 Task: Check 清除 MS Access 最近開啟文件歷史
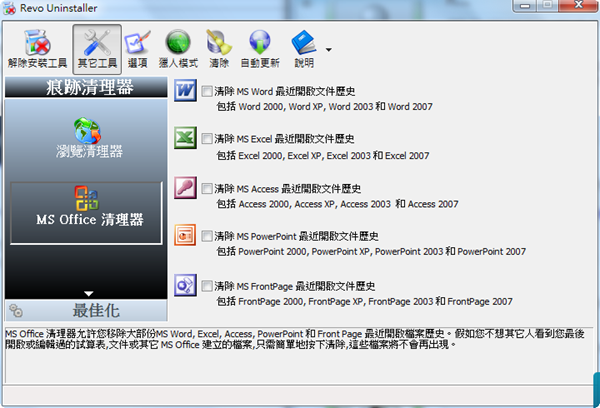click(207, 188)
